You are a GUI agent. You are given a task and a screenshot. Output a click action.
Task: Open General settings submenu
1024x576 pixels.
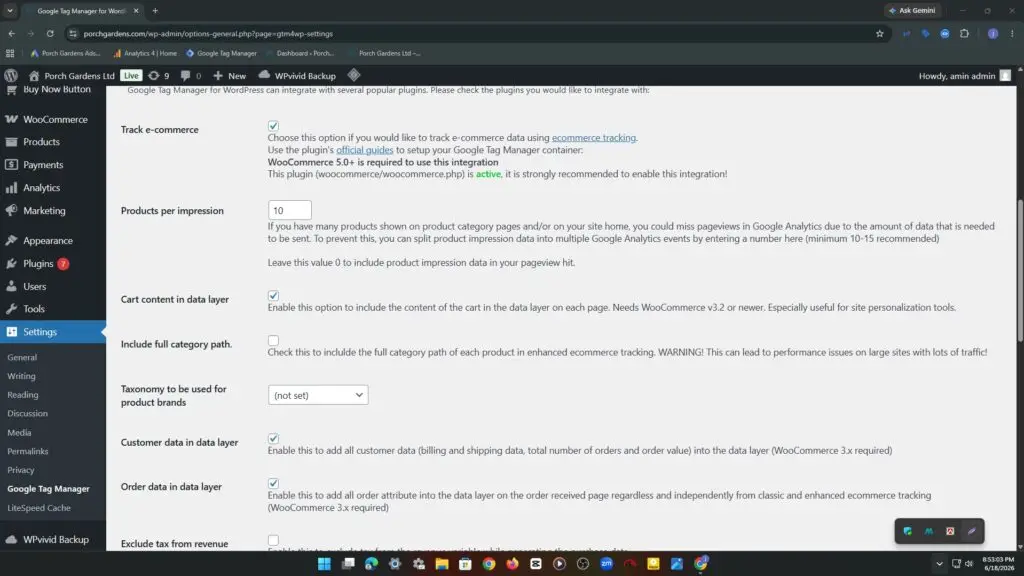[22, 357]
